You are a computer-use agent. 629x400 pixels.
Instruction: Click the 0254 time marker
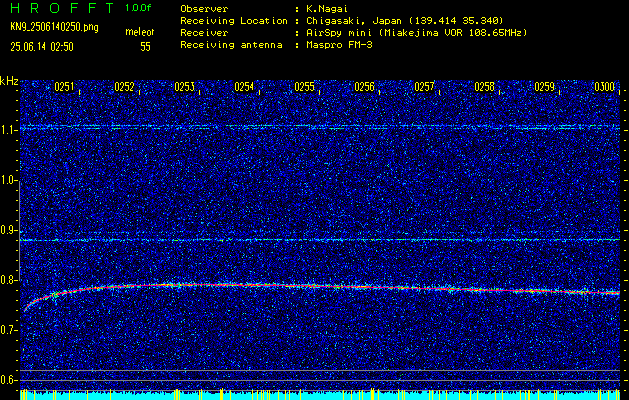pyautogui.click(x=244, y=87)
